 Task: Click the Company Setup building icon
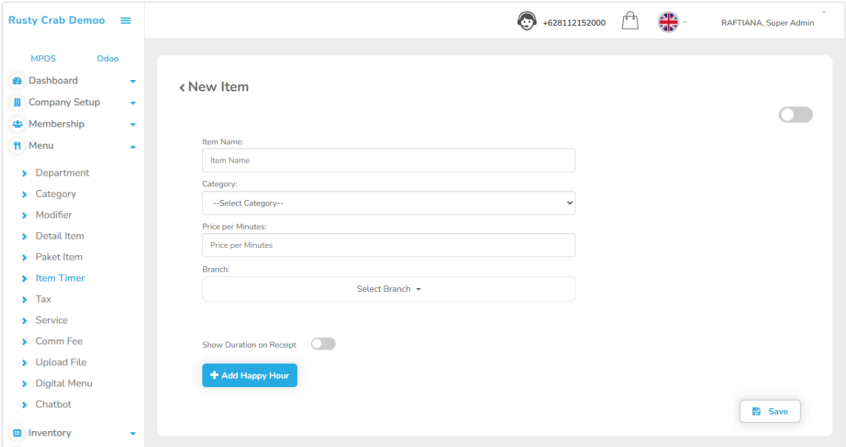pos(17,102)
